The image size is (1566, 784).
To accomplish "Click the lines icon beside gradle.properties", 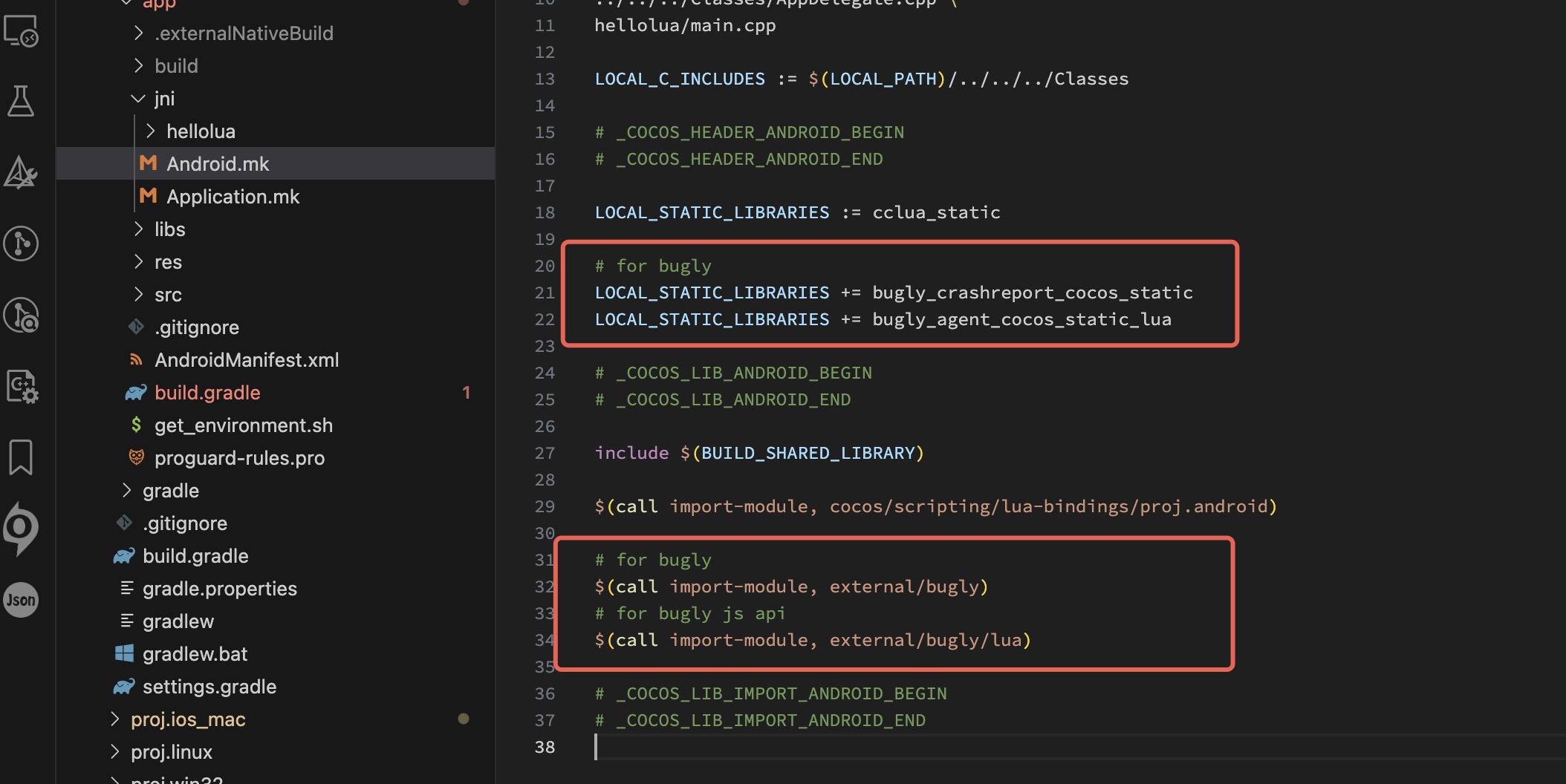I will [127, 588].
